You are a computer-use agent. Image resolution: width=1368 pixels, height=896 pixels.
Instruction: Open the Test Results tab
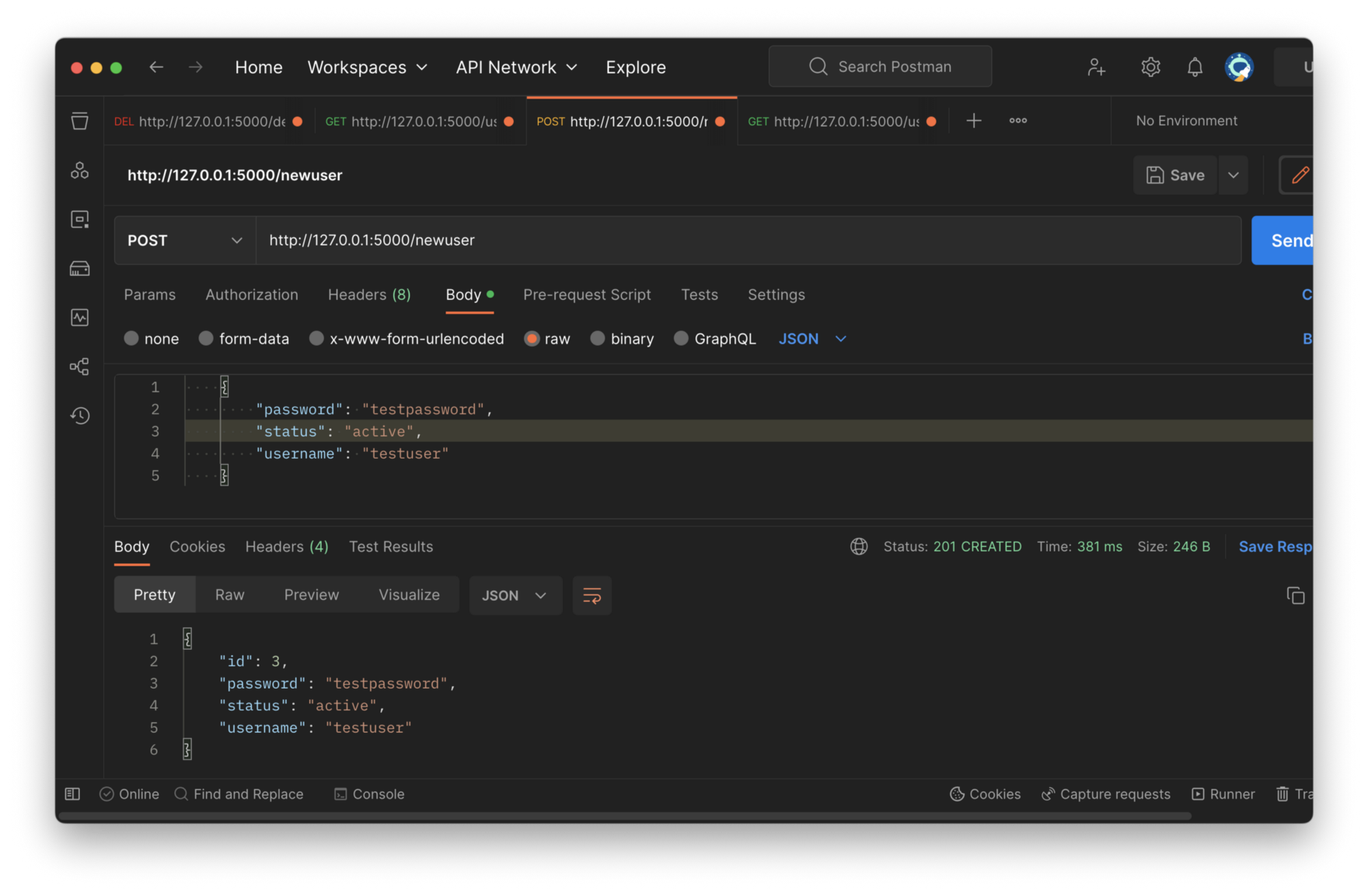(391, 546)
